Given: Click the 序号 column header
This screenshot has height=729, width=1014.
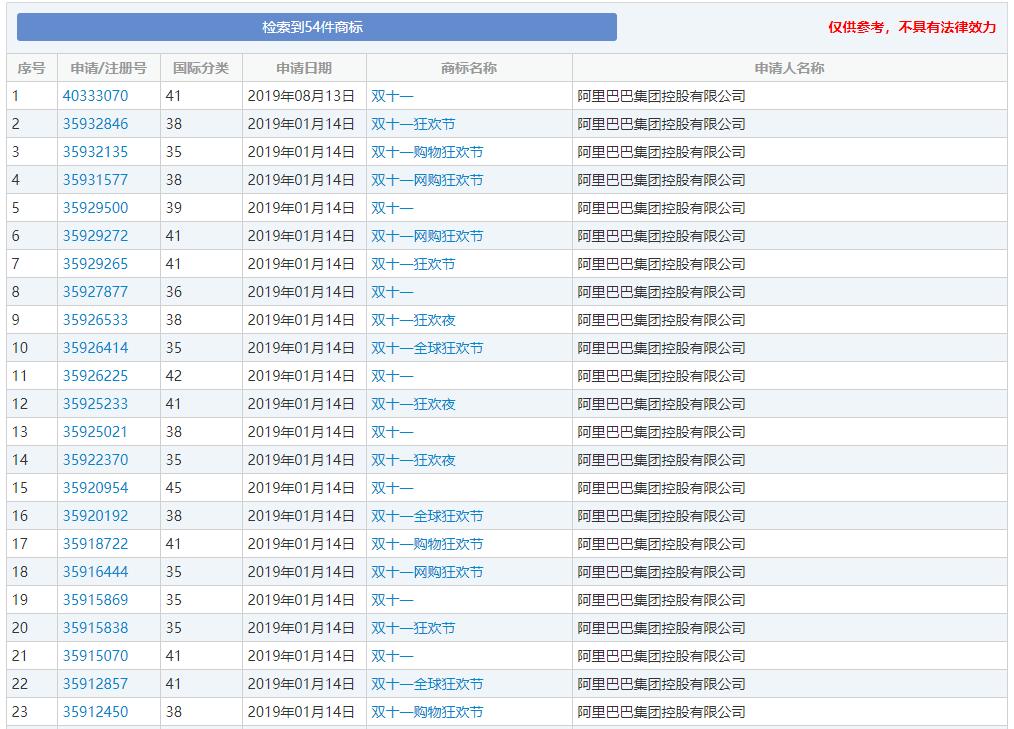Looking at the screenshot, I should (x=32, y=68).
